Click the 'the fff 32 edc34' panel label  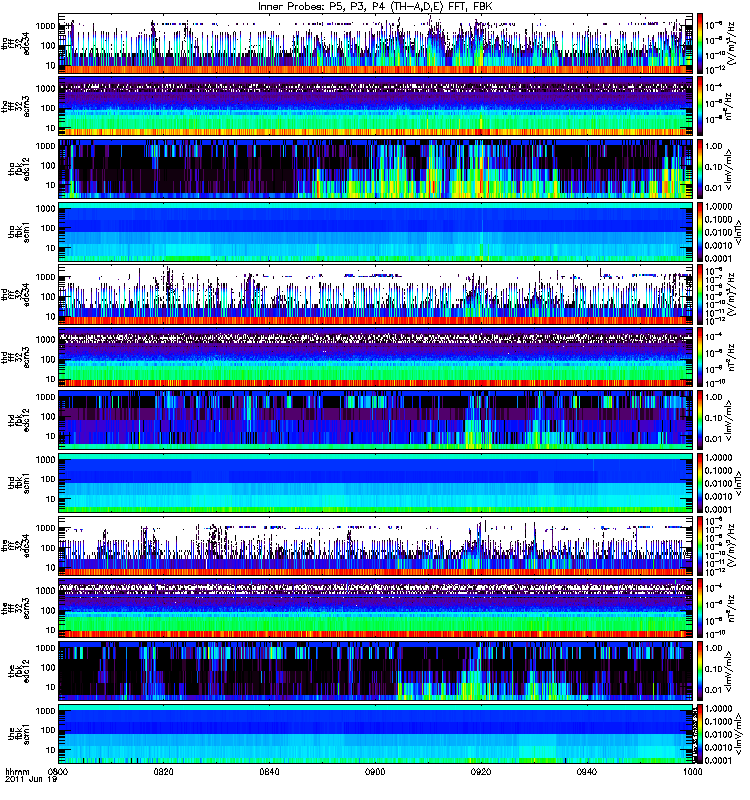coord(15,546)
